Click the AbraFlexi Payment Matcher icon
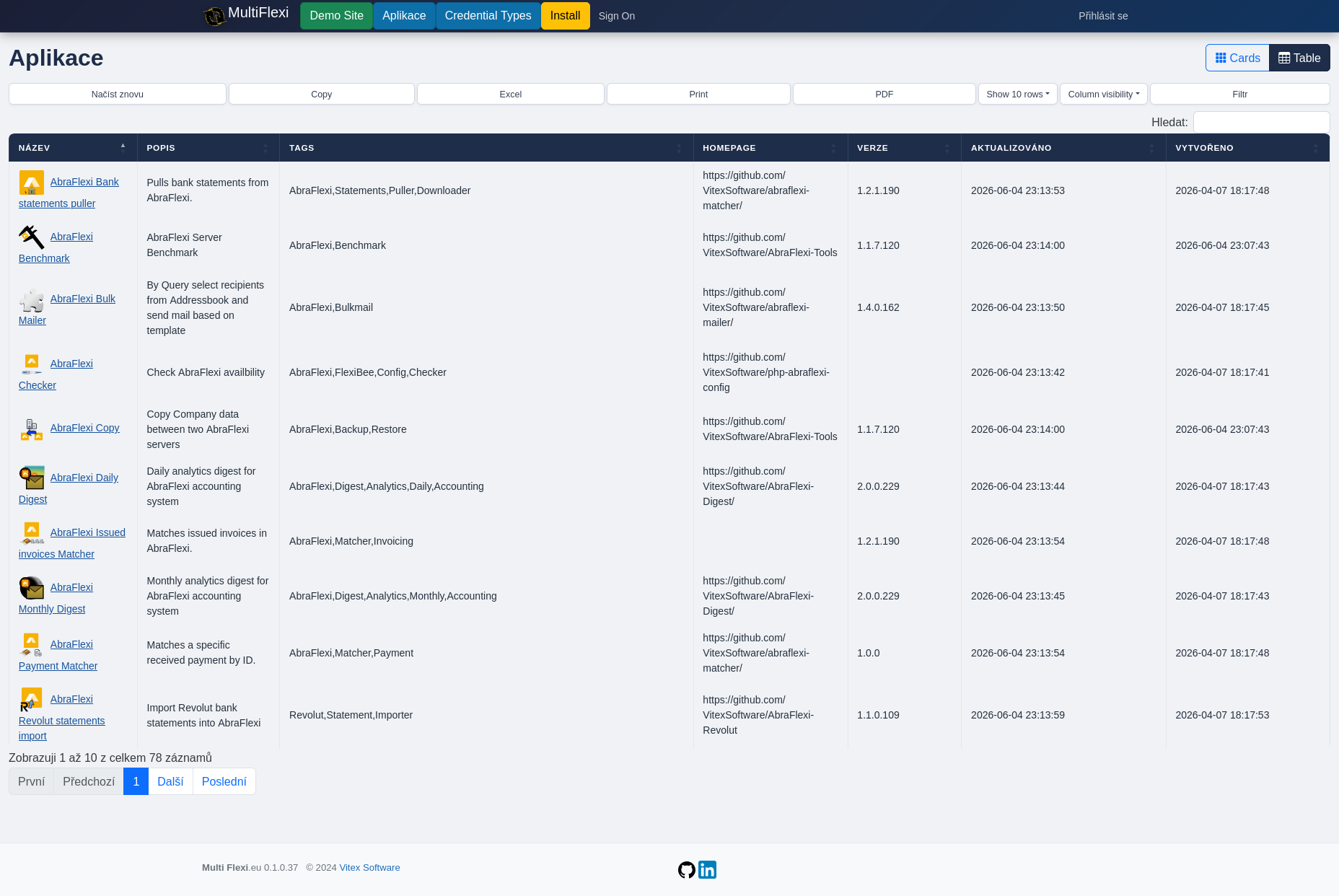Screen dimensions: 1339x896 (32, 645)
